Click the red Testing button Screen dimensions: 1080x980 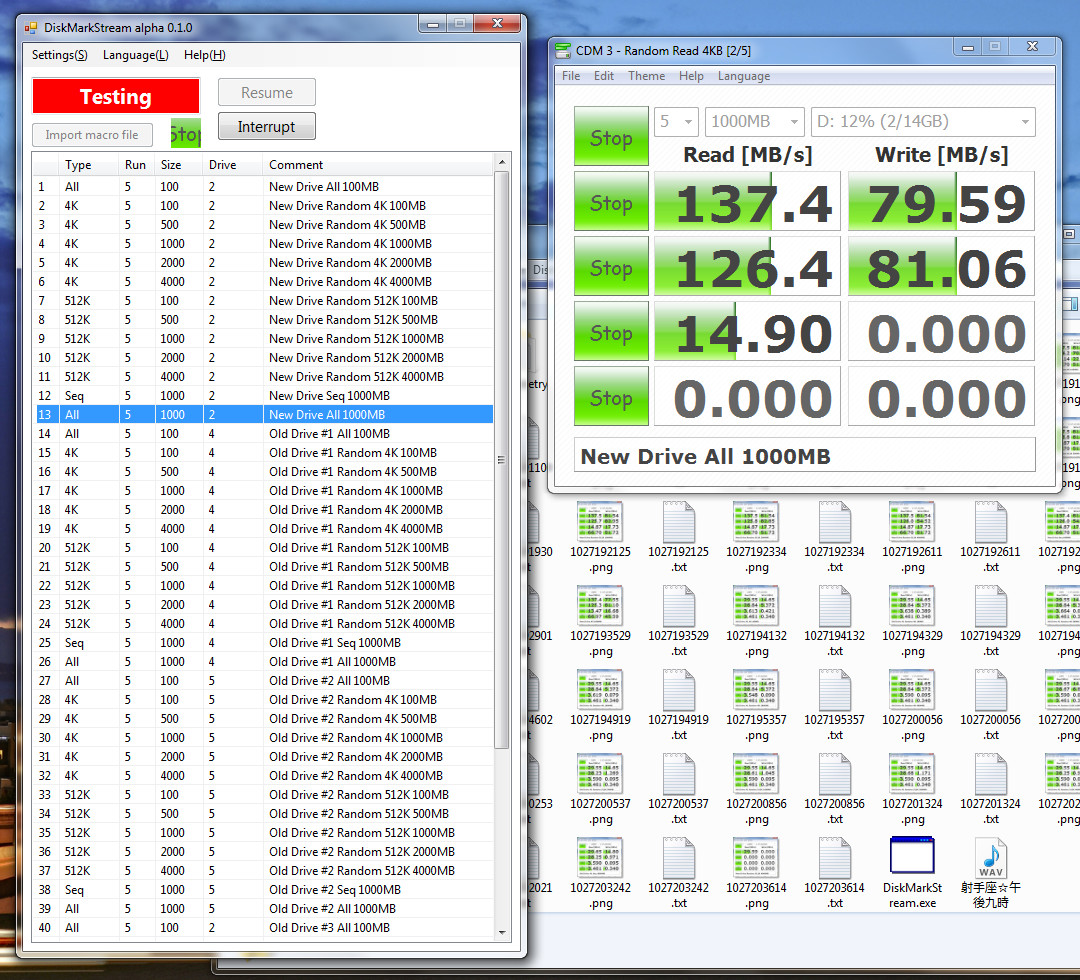(x=116, y=96)
